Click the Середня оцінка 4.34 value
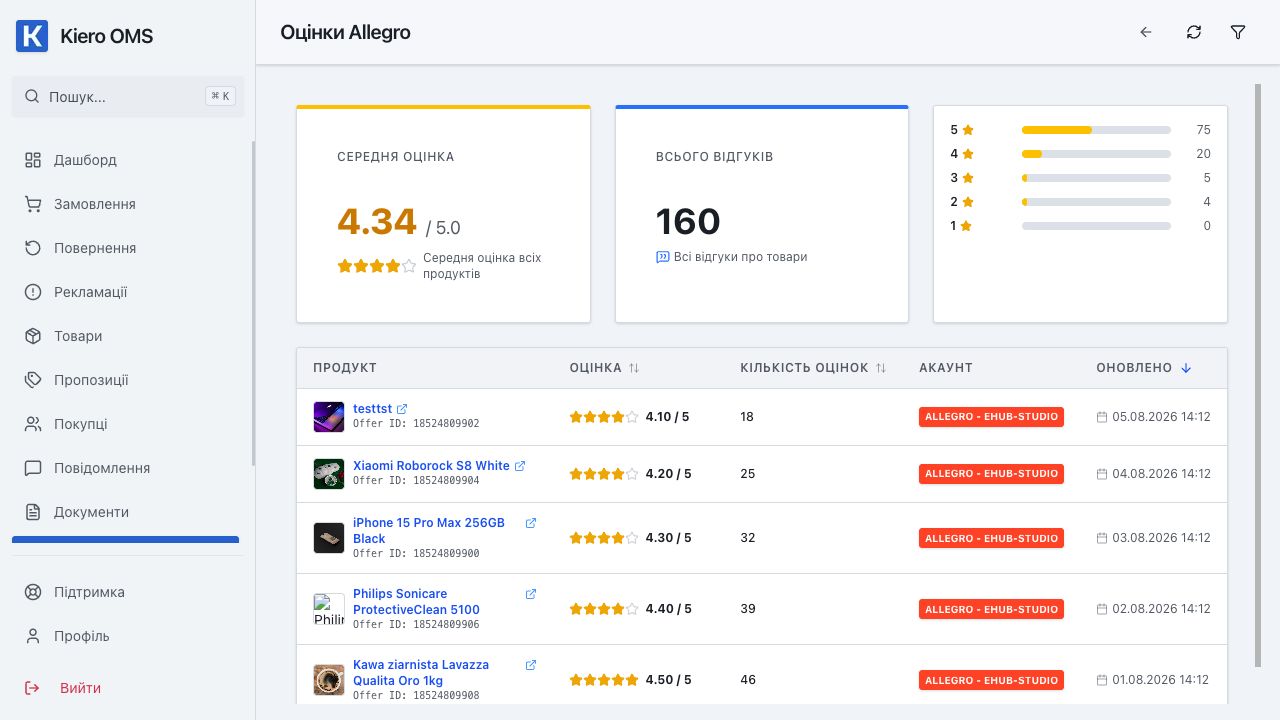The width and height of the screenshot is (1280, 720). 377,222
